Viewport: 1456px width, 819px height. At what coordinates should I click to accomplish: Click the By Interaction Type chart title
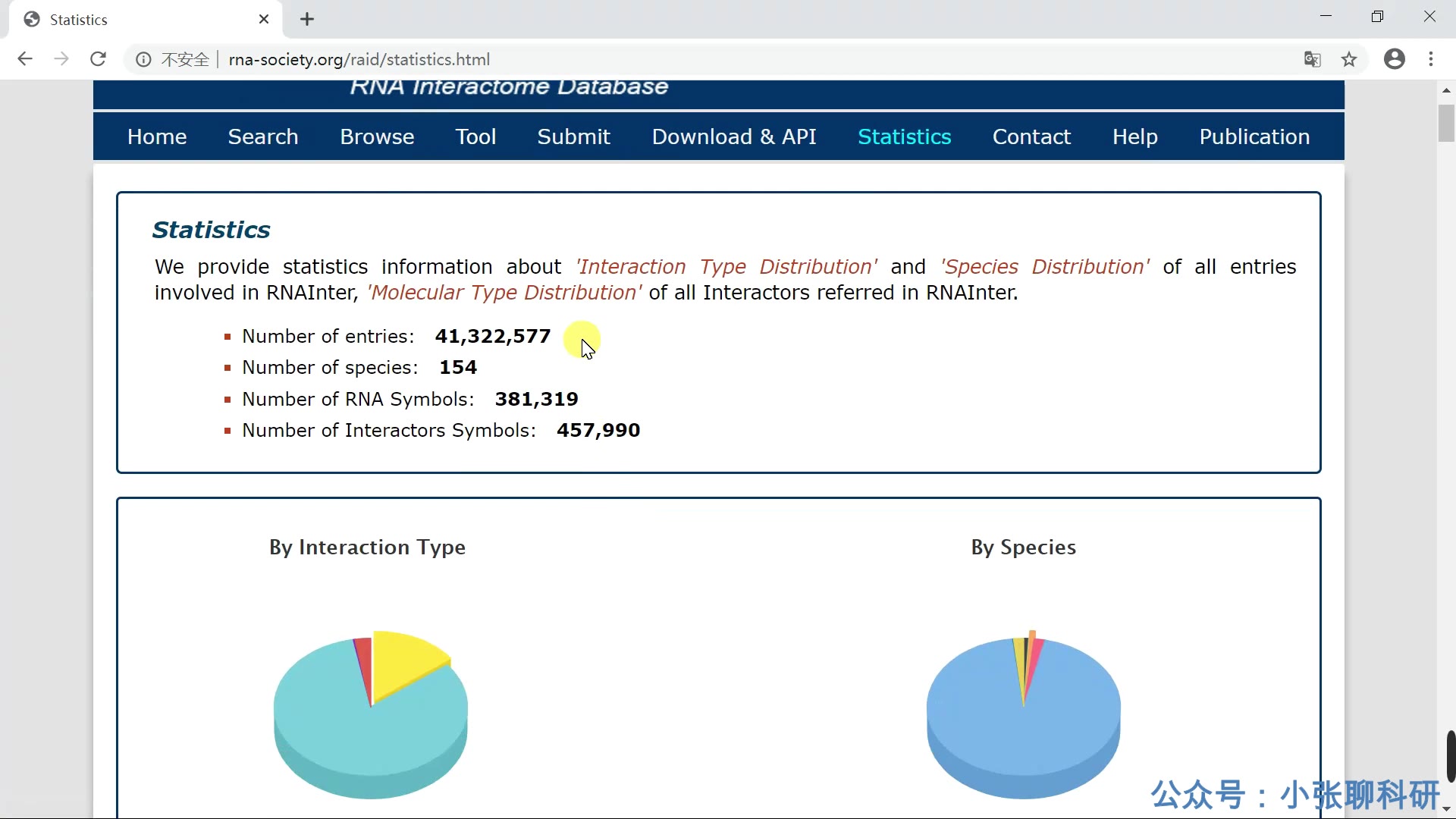(367, 548)
